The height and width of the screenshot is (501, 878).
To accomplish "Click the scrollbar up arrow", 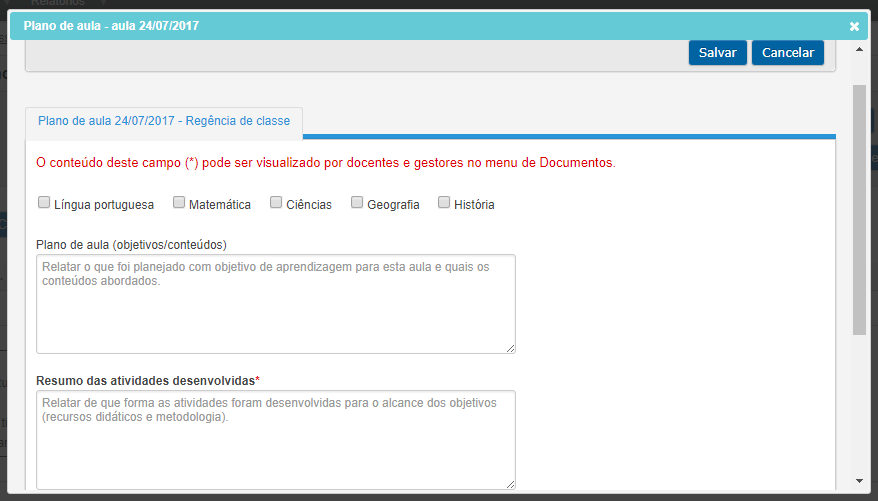I will pos(859,49).
